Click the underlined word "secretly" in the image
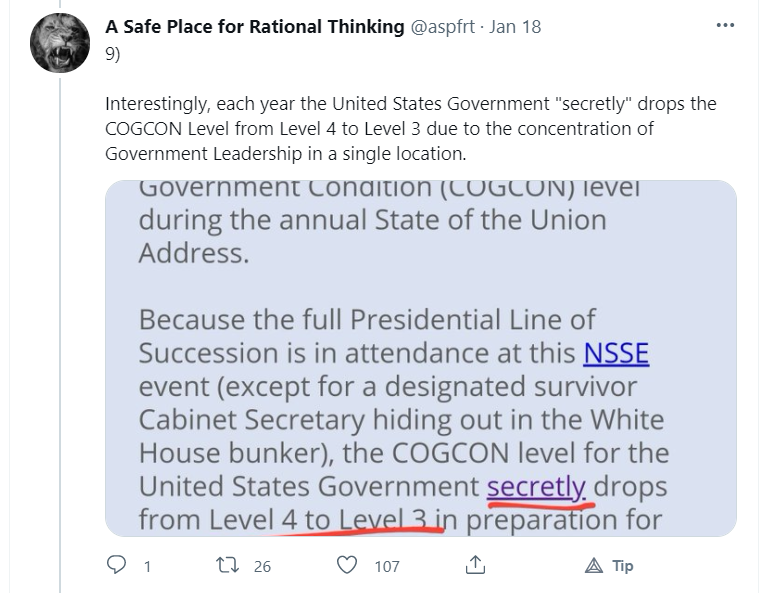This screenshot has width=763, height=593. click(x=536, y=487)
